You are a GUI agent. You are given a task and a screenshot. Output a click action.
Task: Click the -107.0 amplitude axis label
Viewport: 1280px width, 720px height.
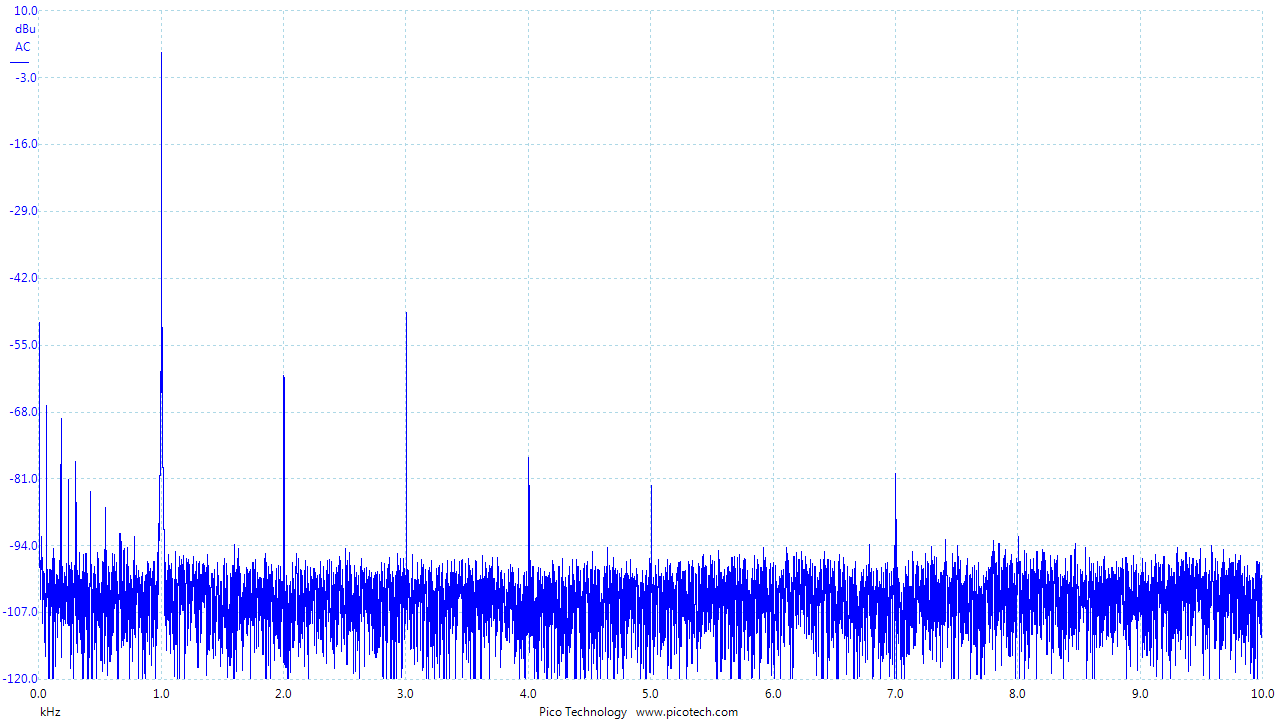pos(22,612)
